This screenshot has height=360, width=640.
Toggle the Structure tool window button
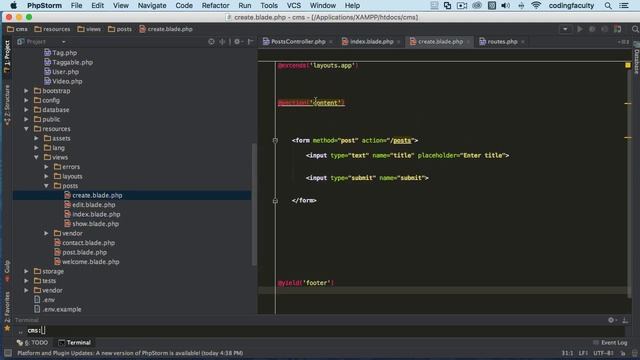[x=7, y=105]
